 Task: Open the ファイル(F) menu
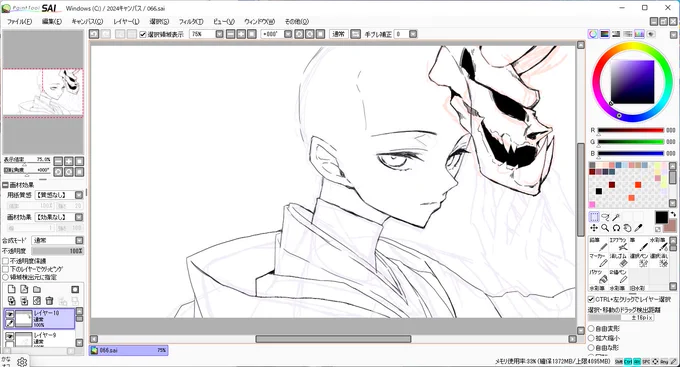20,21
